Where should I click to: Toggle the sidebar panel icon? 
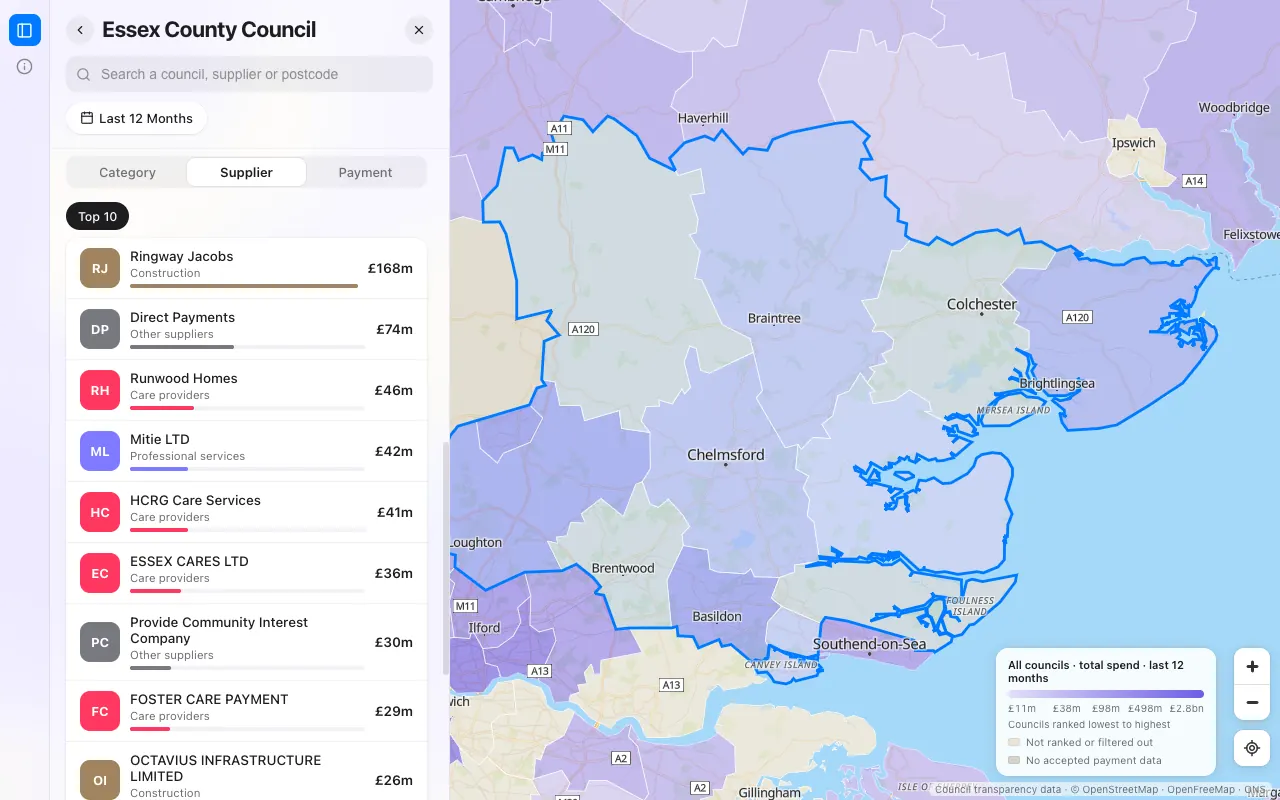25,30
